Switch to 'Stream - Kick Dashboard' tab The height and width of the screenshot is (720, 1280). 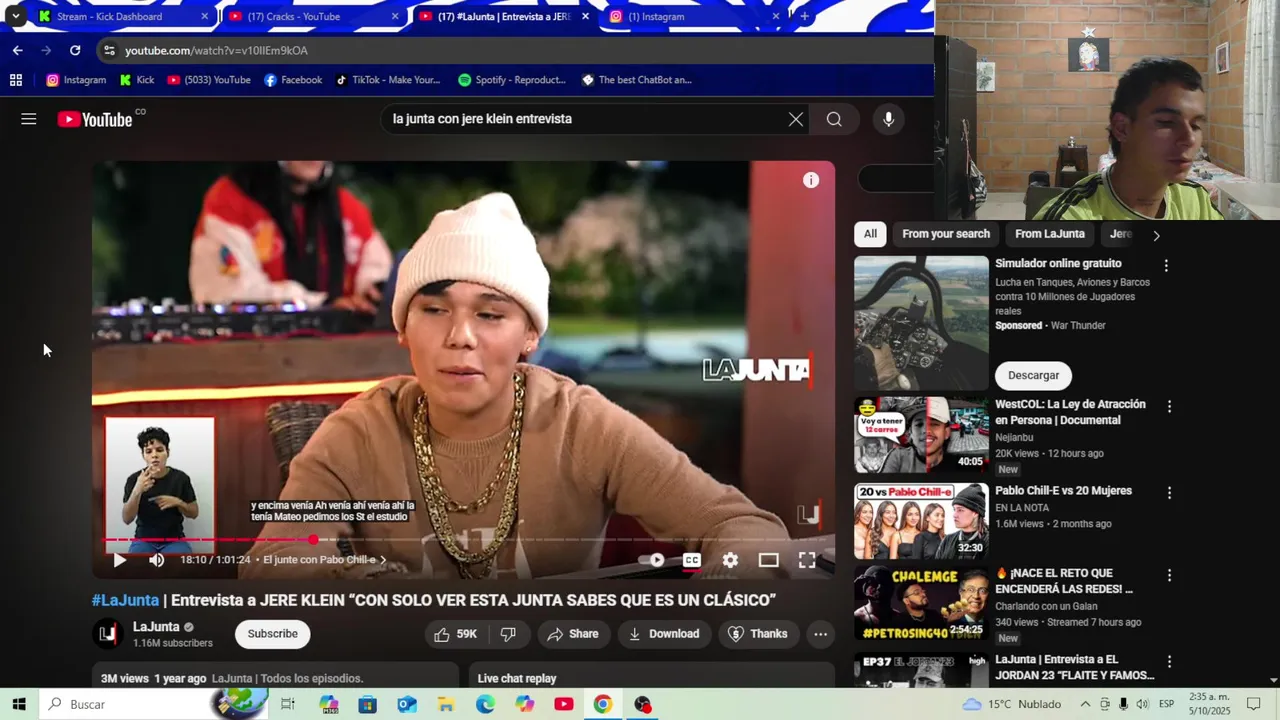pyautogui.click(x=124, y=16)
